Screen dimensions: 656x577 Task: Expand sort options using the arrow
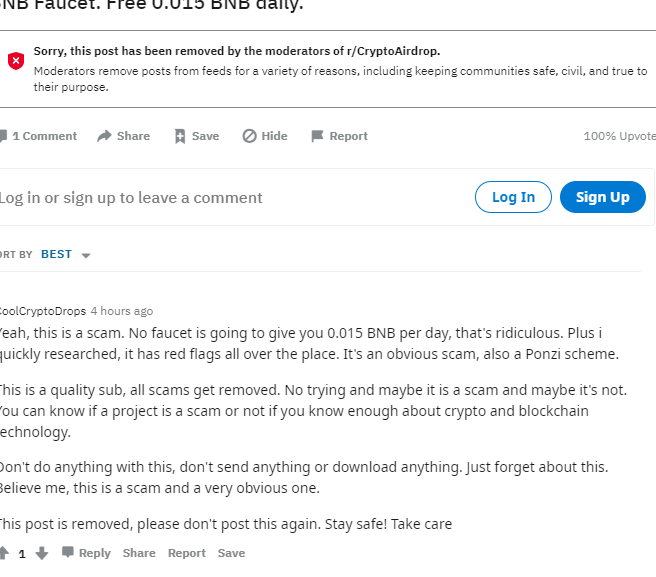[86, 255]
